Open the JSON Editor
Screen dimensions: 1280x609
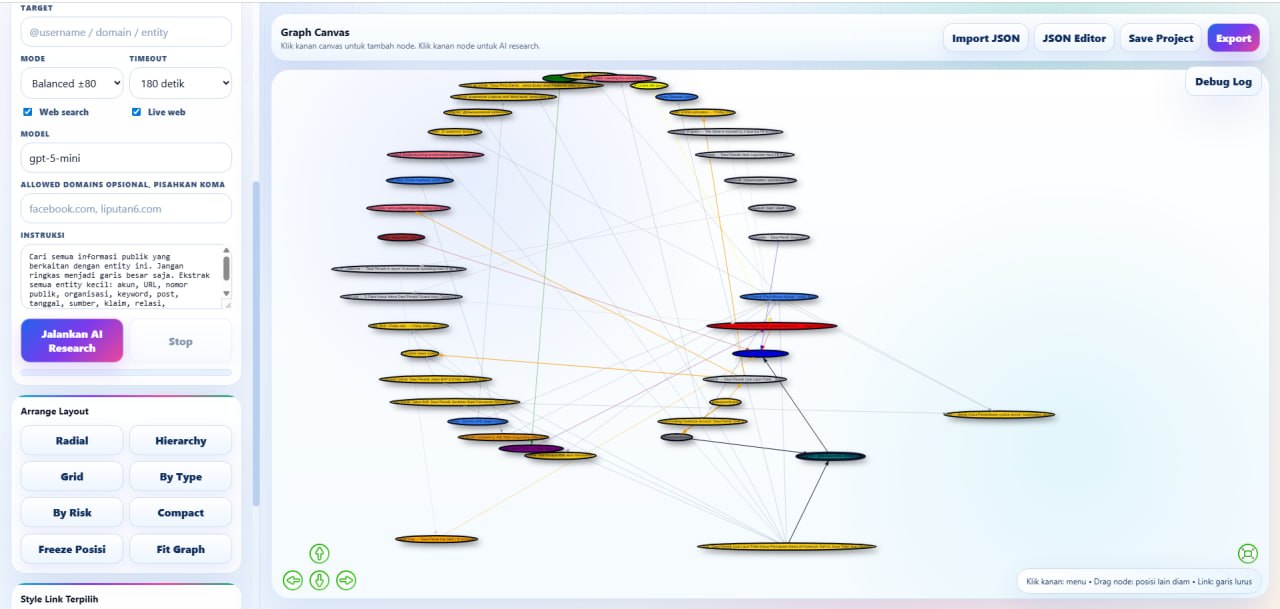(x=1074, y=38)
